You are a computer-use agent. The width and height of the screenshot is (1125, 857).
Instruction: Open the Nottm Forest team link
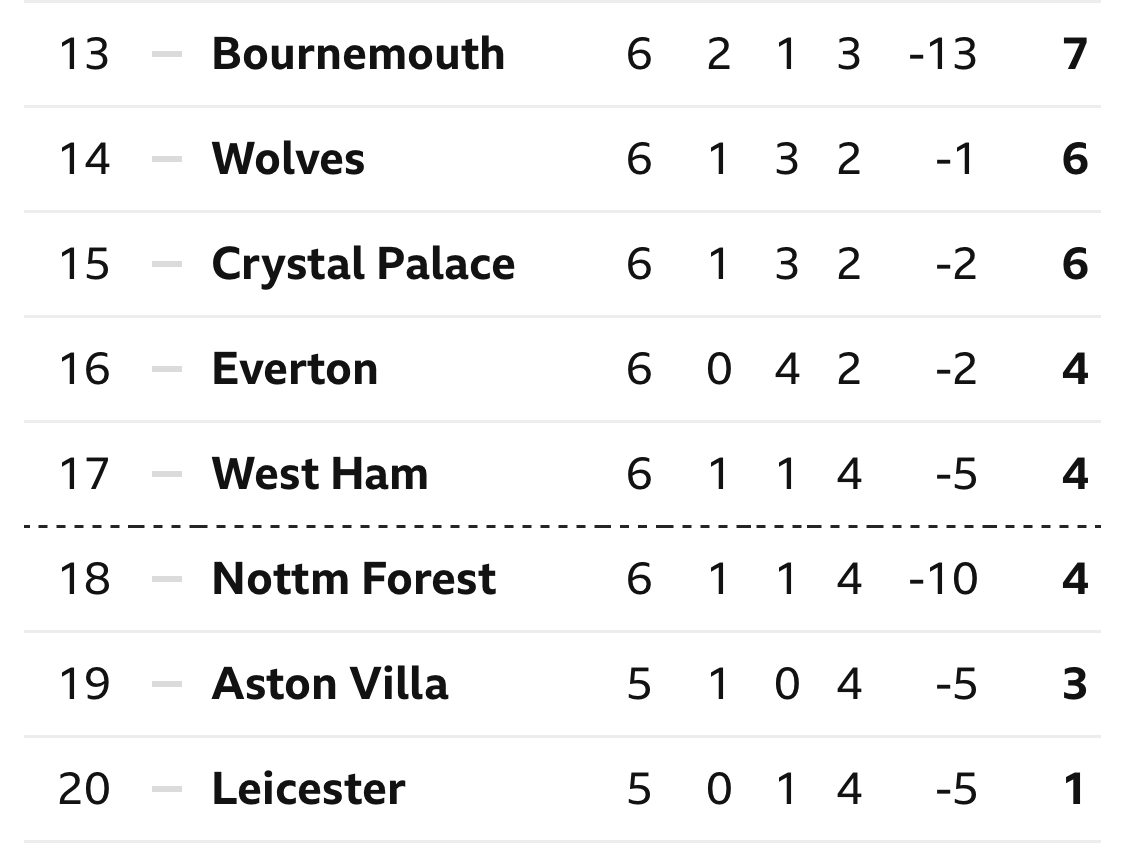point(354,579)
